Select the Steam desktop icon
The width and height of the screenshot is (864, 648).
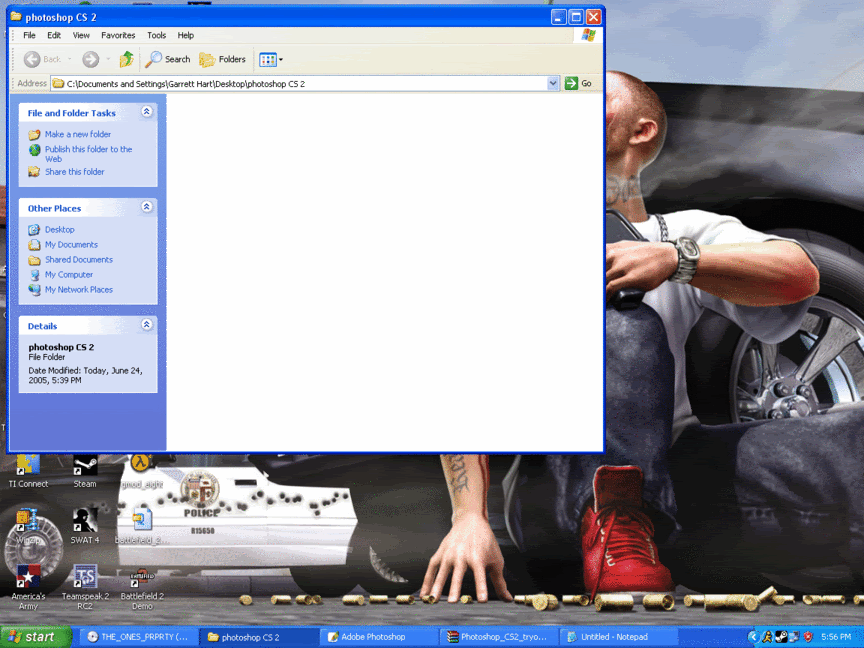[85, 472]
